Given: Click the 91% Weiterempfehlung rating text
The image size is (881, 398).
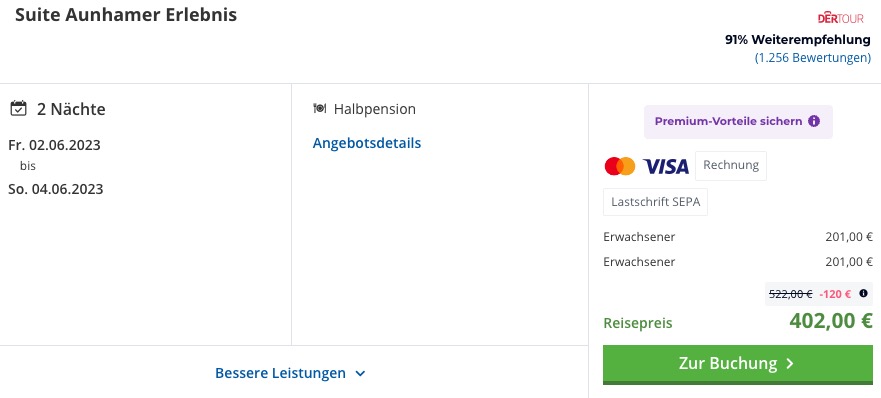Looking at the screenshot, I should [798, 40].
